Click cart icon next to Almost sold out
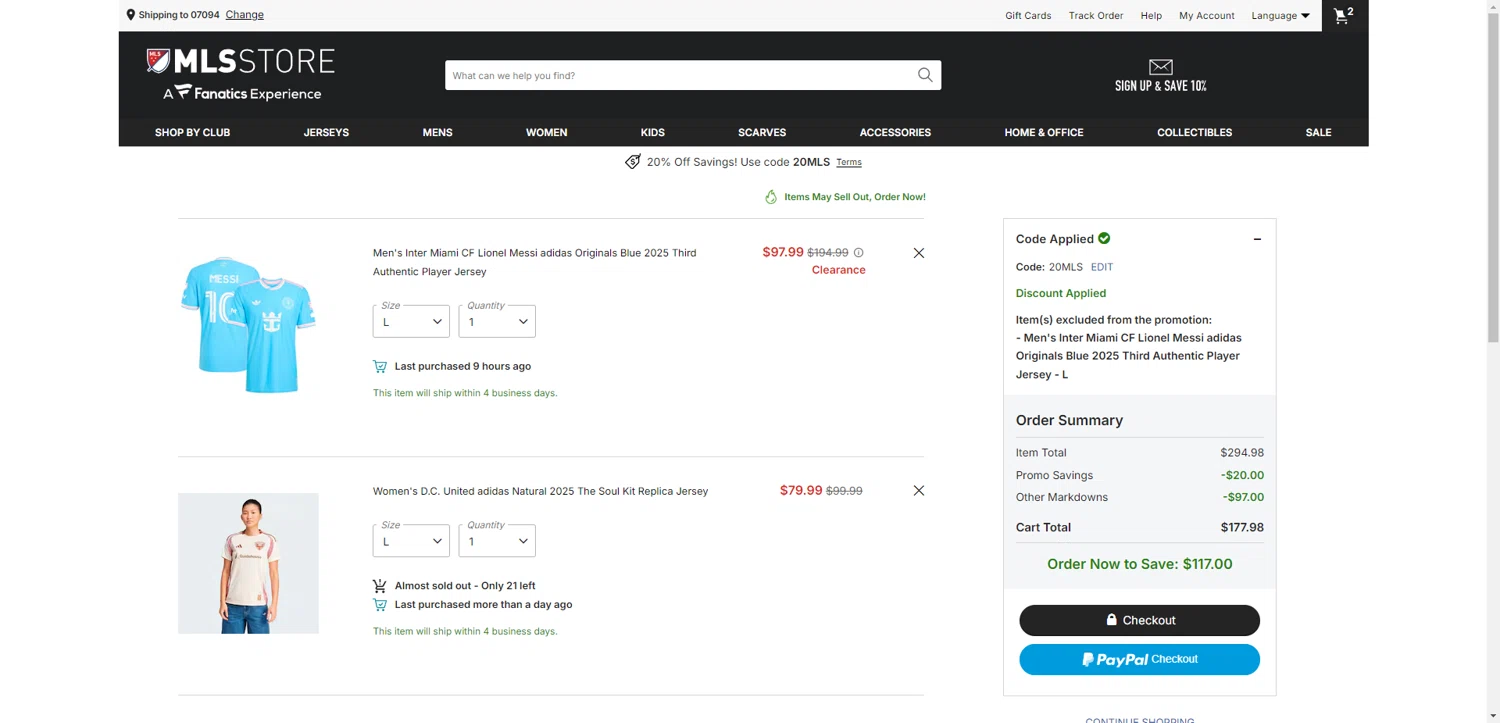Viewport: 1500px width, 723px height. (380, 586)
